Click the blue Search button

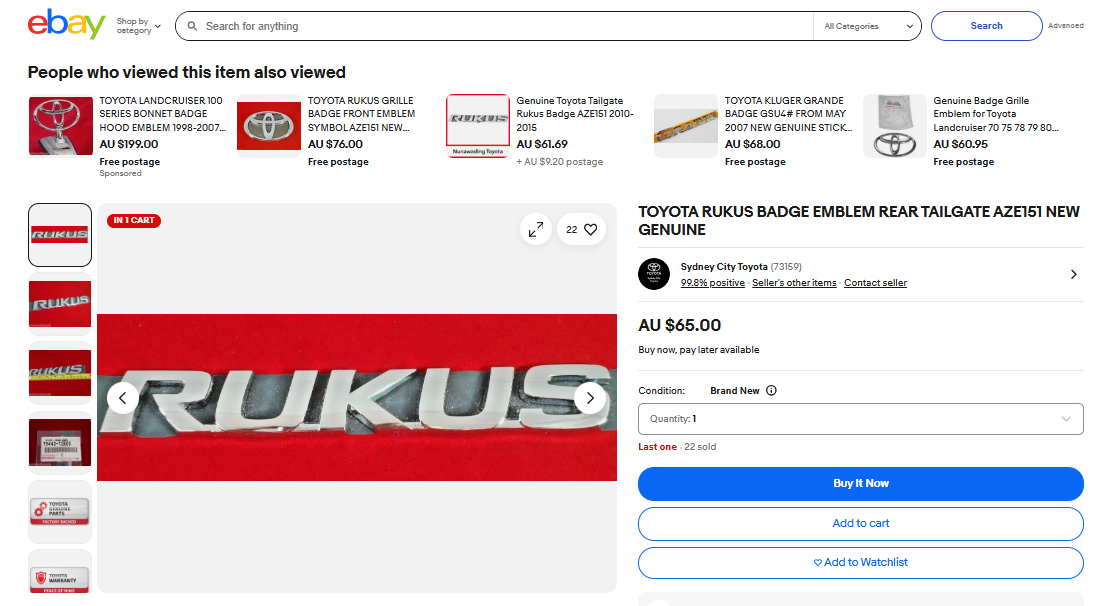986,26
